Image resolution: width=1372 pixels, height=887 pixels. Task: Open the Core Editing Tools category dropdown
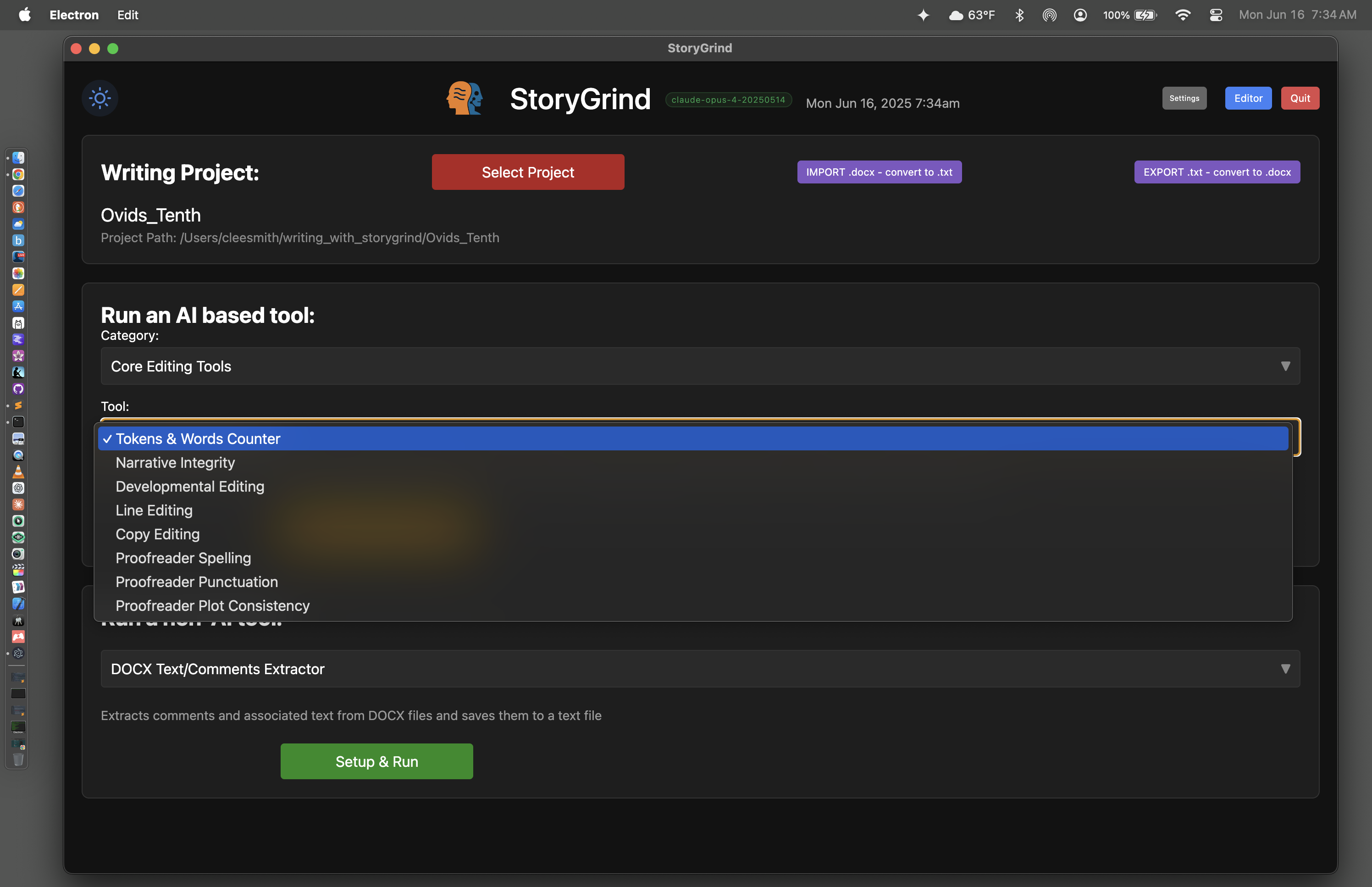pyautogui.click(x=700, y=366)
